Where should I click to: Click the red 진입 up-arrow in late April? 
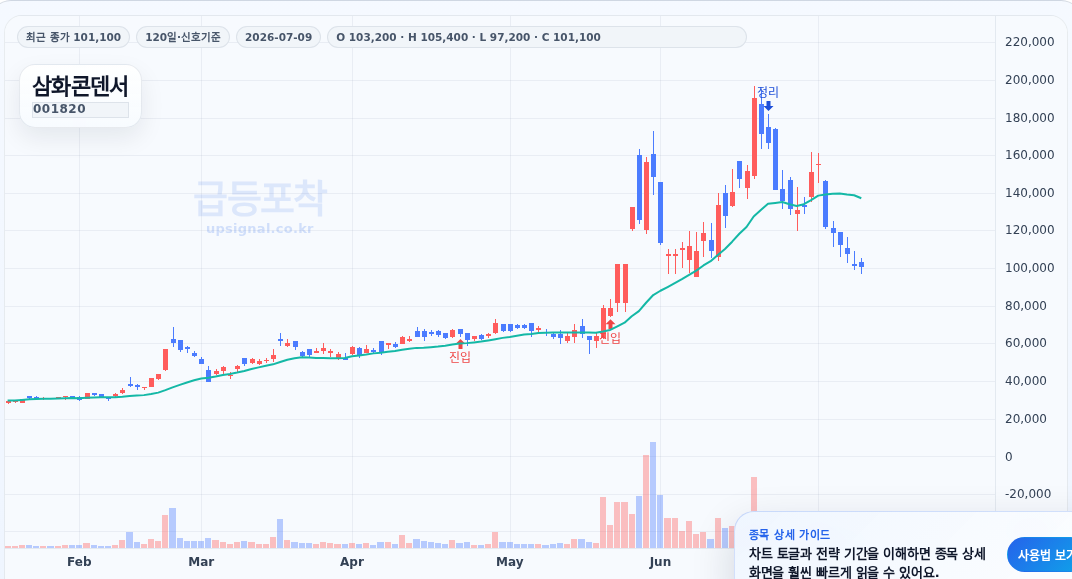pyautogui.click(x=460, y=344)
